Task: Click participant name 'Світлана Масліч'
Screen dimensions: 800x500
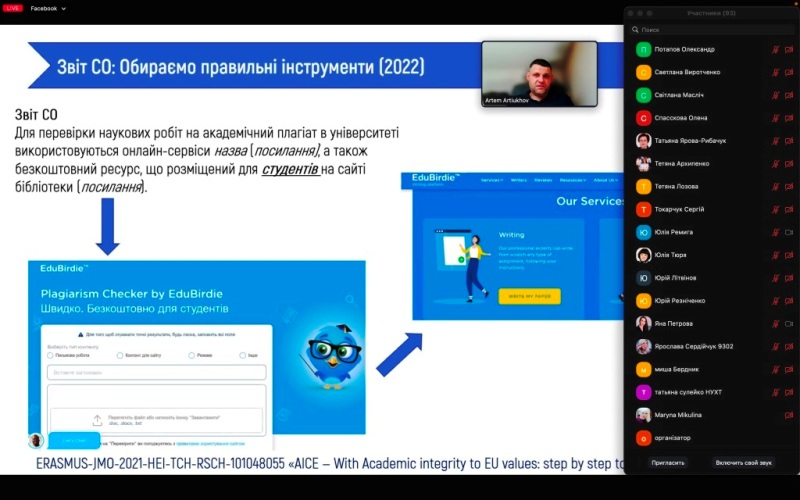Action: click(x=679, y=95)
